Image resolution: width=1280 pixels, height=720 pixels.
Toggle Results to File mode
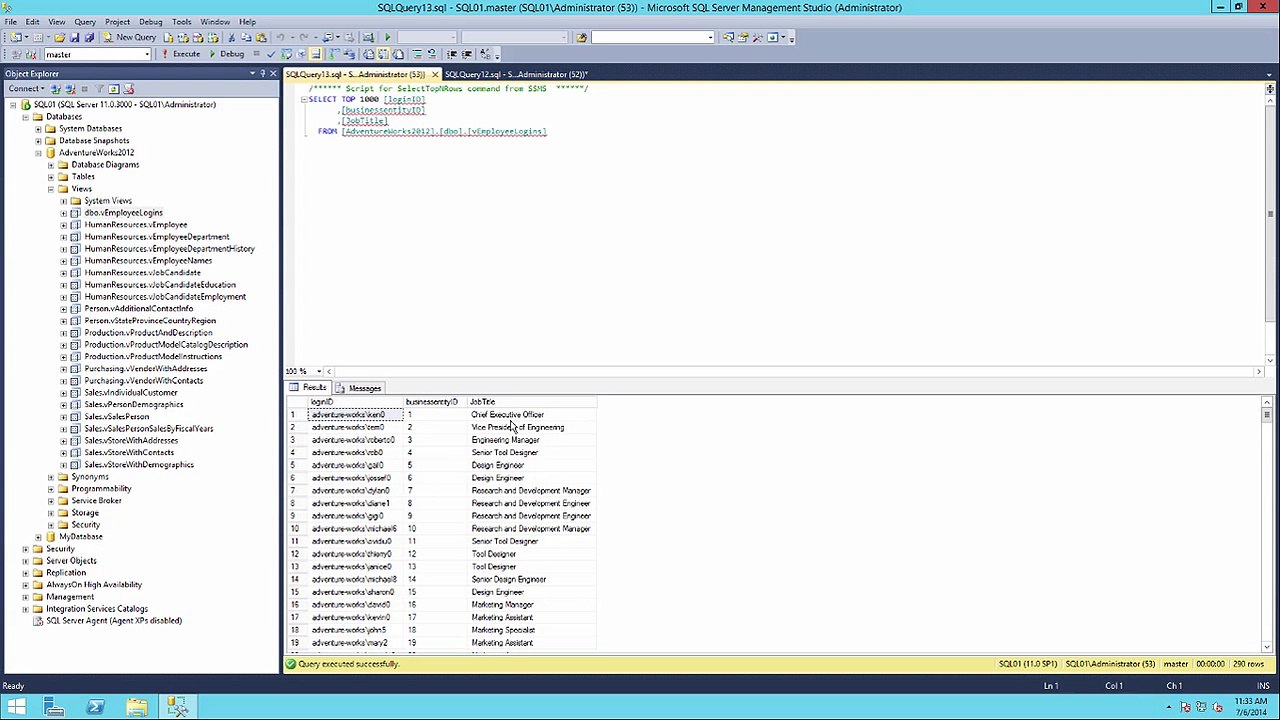point(398,54)
